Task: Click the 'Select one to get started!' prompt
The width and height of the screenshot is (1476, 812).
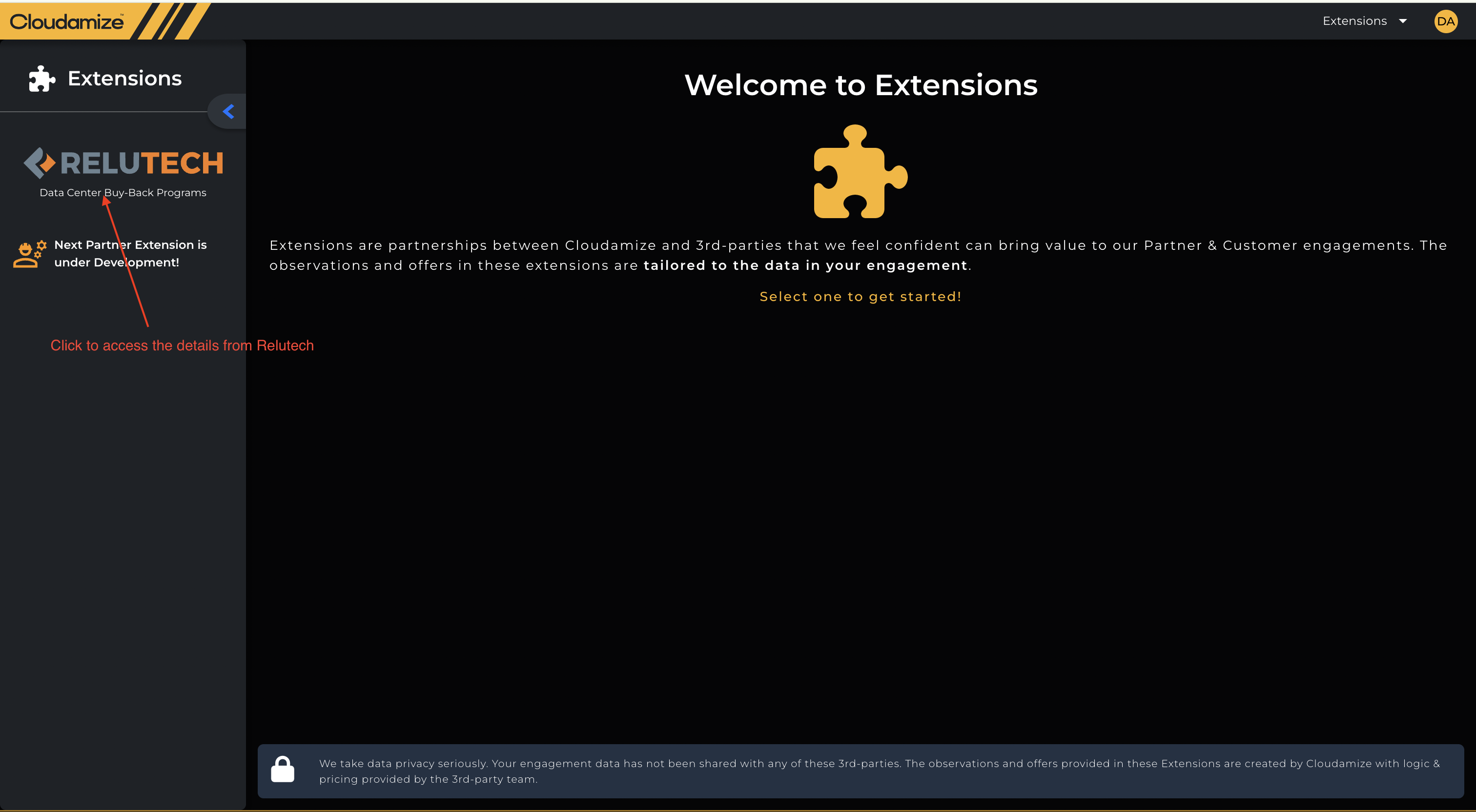Action: coord(860,296)
